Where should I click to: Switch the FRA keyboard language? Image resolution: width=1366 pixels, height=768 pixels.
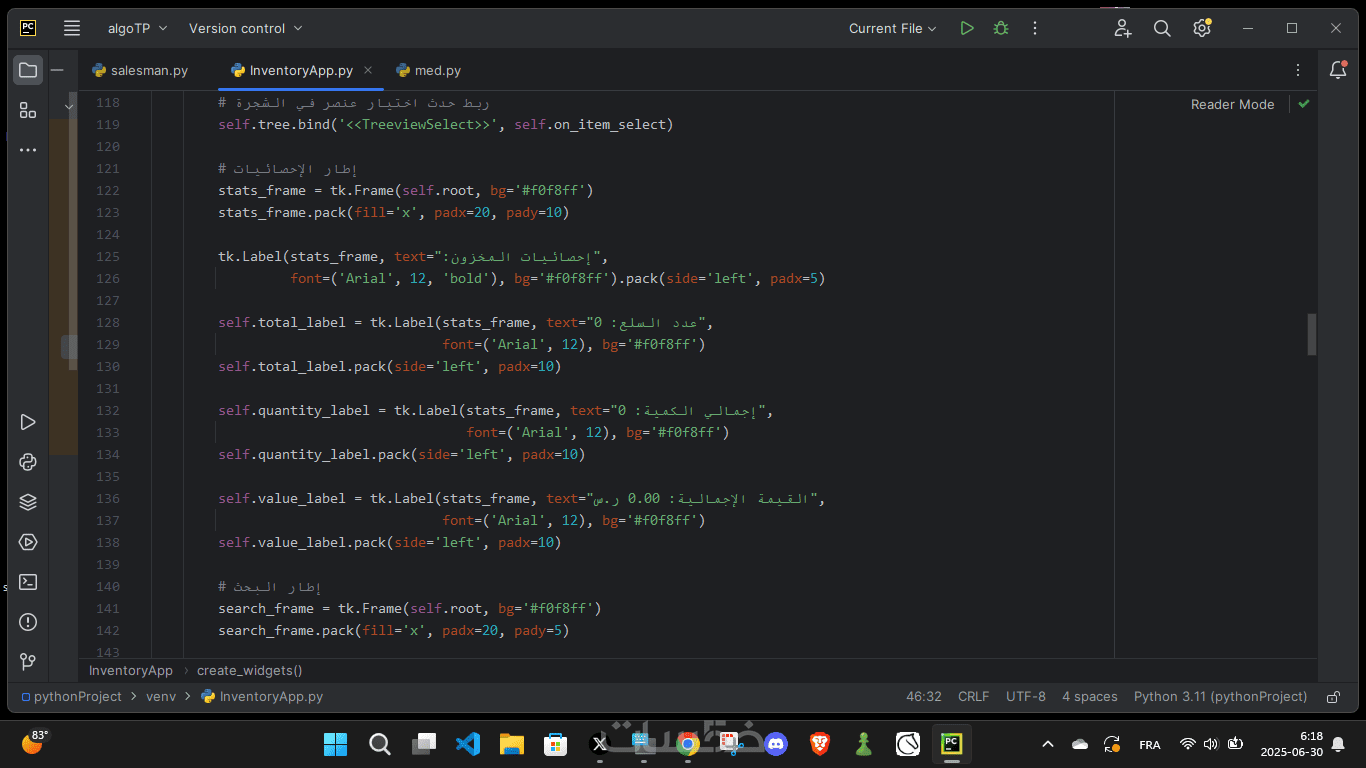(1150, 745)
